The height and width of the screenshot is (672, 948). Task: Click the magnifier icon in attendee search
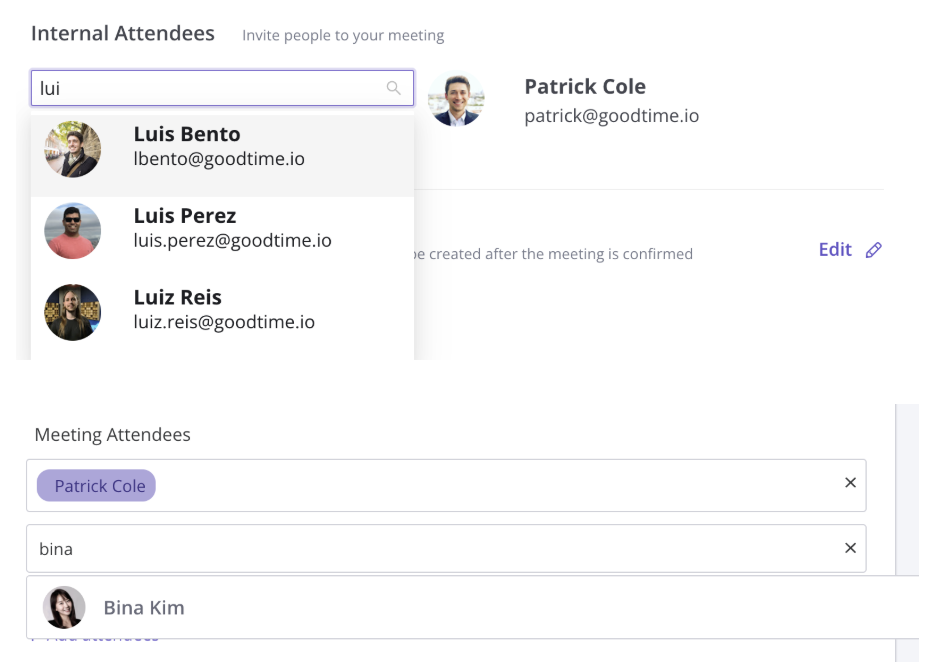394,88
